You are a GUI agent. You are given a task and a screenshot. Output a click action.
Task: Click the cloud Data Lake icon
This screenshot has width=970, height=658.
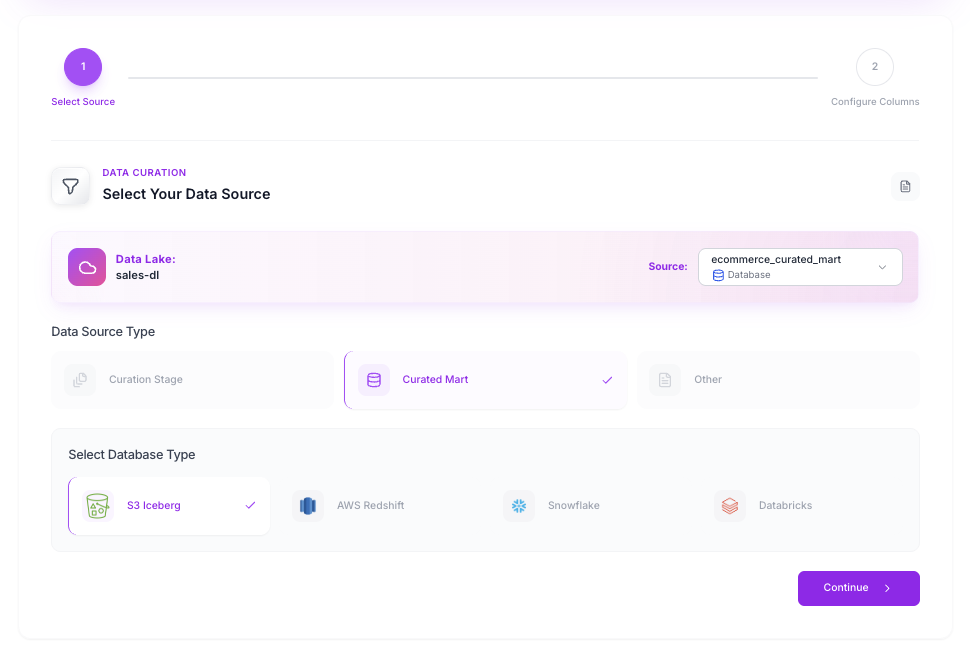point(87,267)
